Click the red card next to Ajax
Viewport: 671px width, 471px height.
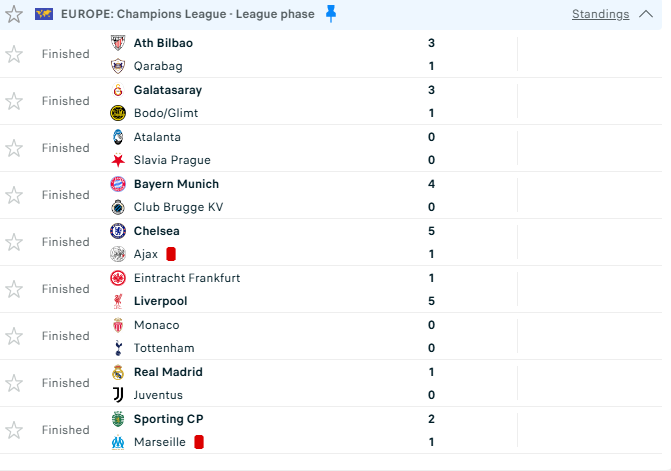coord(171,254)
